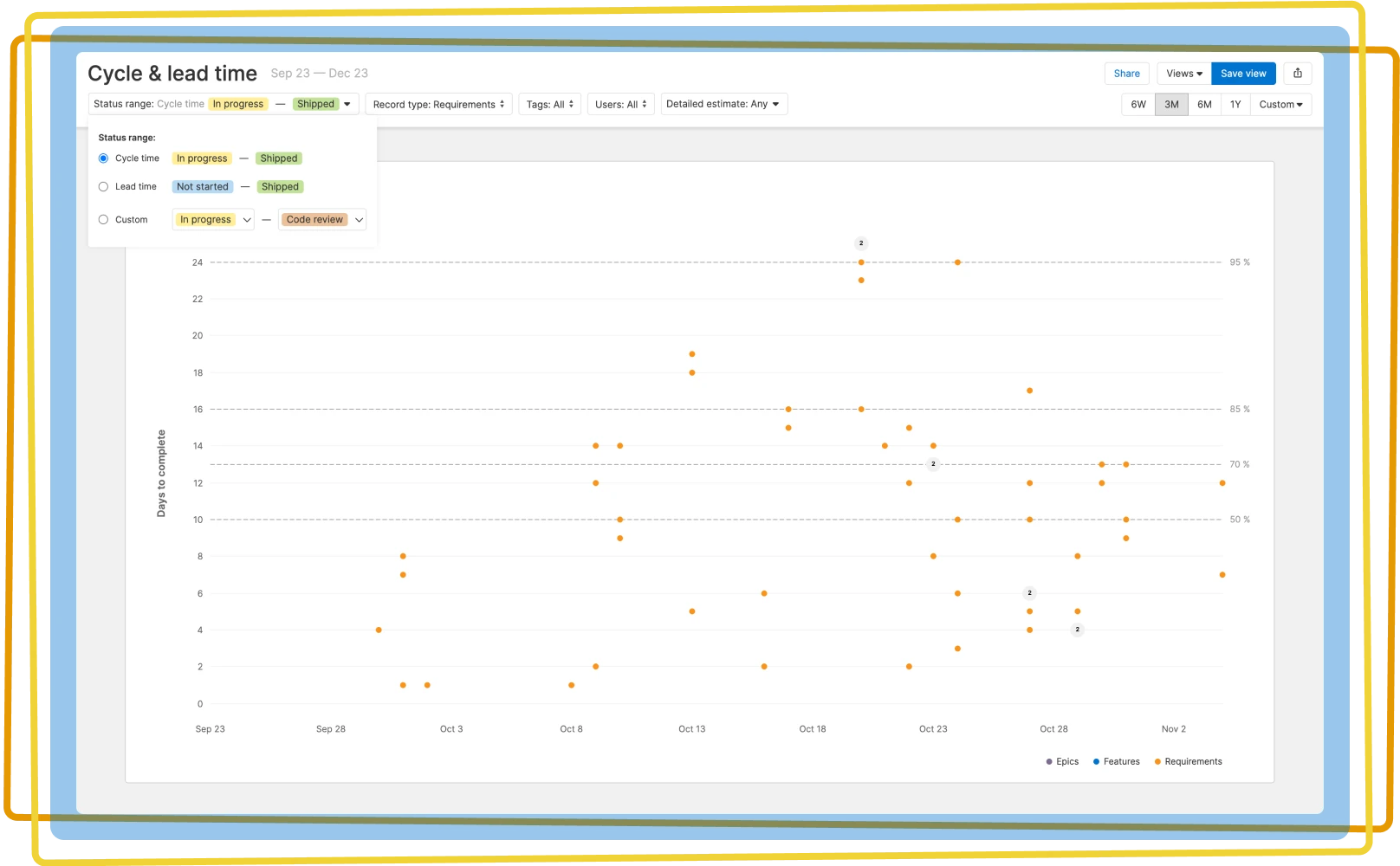Toggle Requirements series in the chart legend
Screen dimensions: 1400x866
tap(1188, 762)
